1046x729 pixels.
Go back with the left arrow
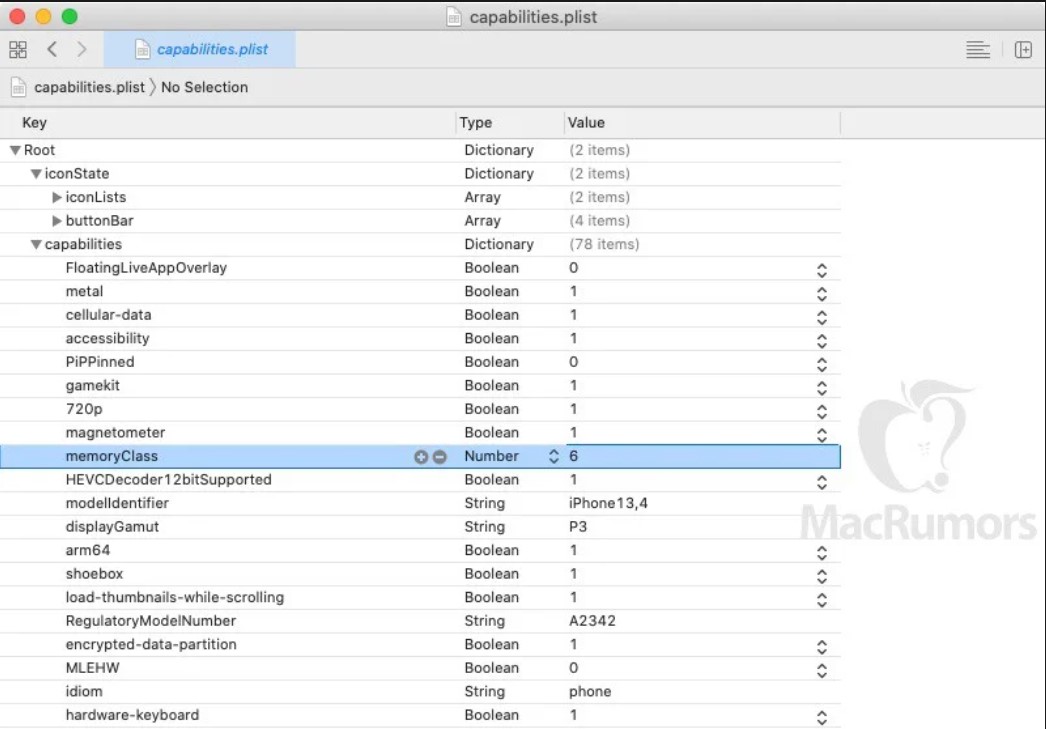pos(52,49)
